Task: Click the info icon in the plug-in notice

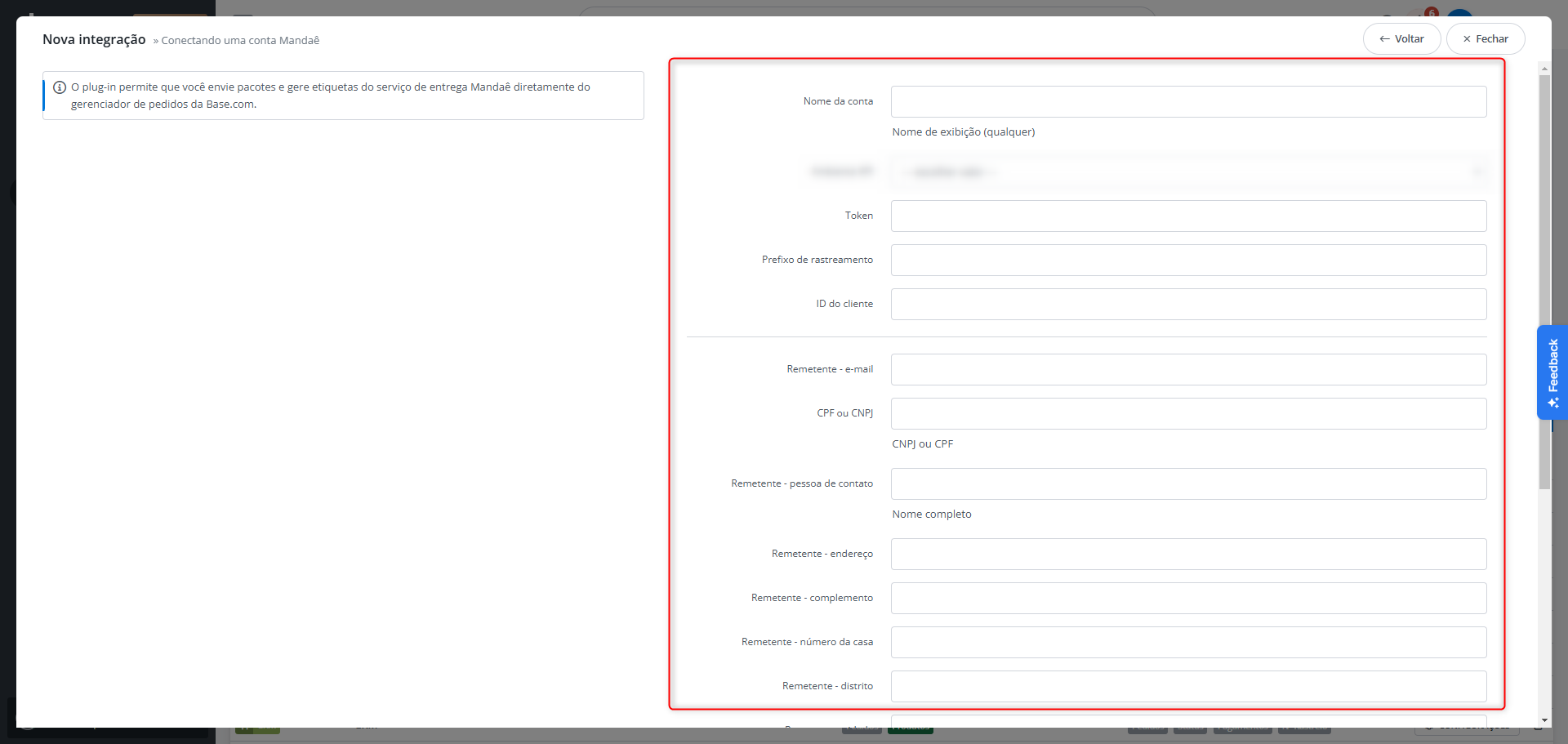Action: click(60, 87)
